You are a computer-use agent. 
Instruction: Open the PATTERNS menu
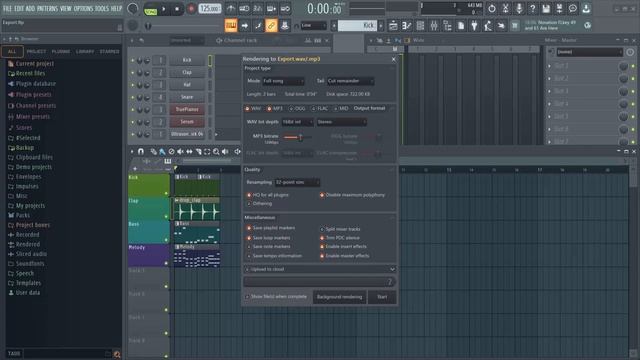[x=47, y=8]
